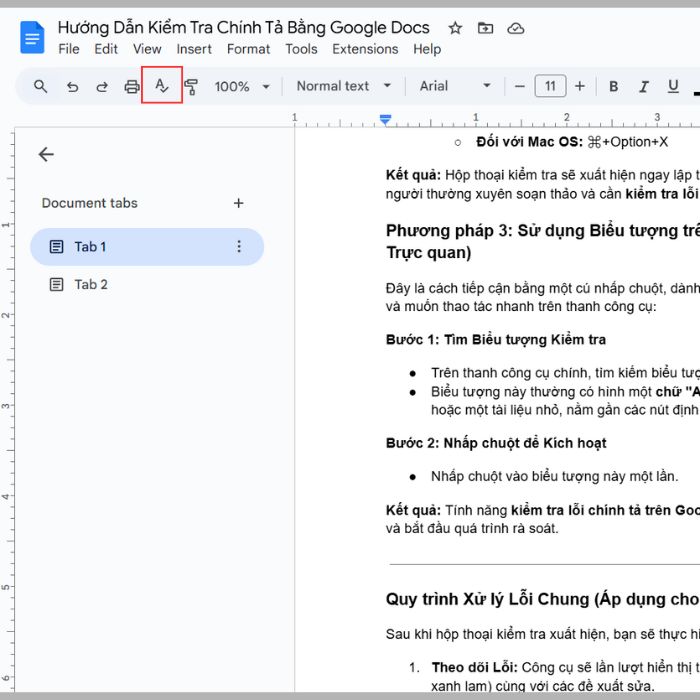Open the Arial font dropdown
The image size is (700, 700).
pos(455,86)
